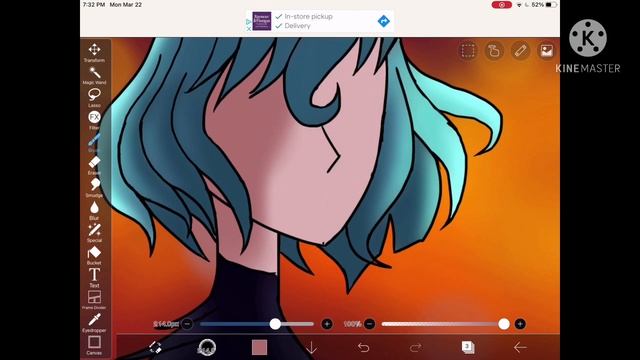Select the Transform tool
640x360 pixels.
click(x=94, y=53)
